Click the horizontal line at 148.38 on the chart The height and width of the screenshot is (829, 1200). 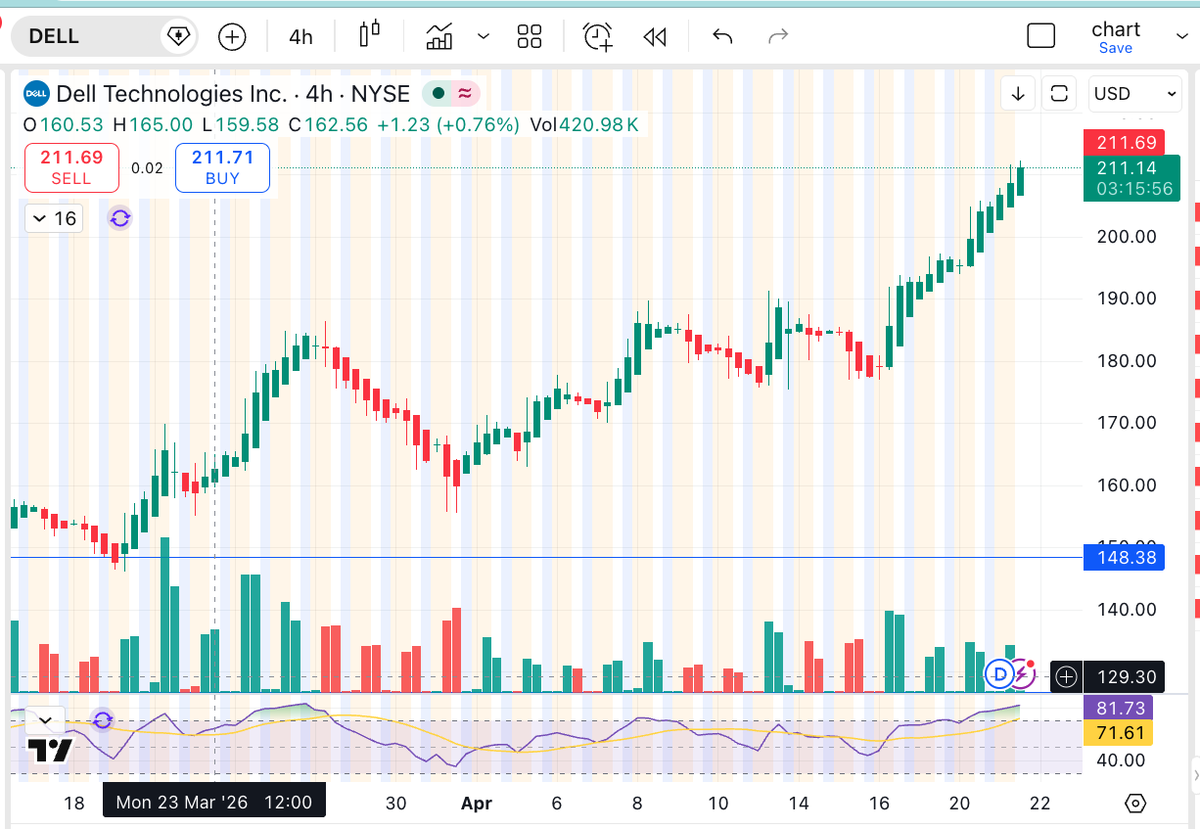[546, 557]
